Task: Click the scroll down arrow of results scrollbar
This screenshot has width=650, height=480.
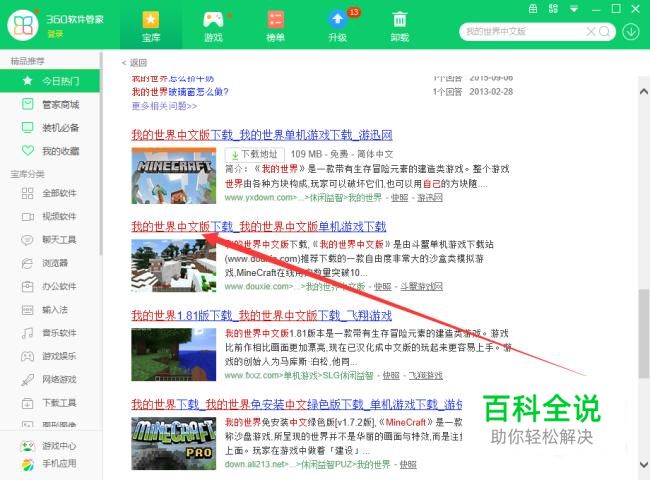Action: (x=644, y=464)
